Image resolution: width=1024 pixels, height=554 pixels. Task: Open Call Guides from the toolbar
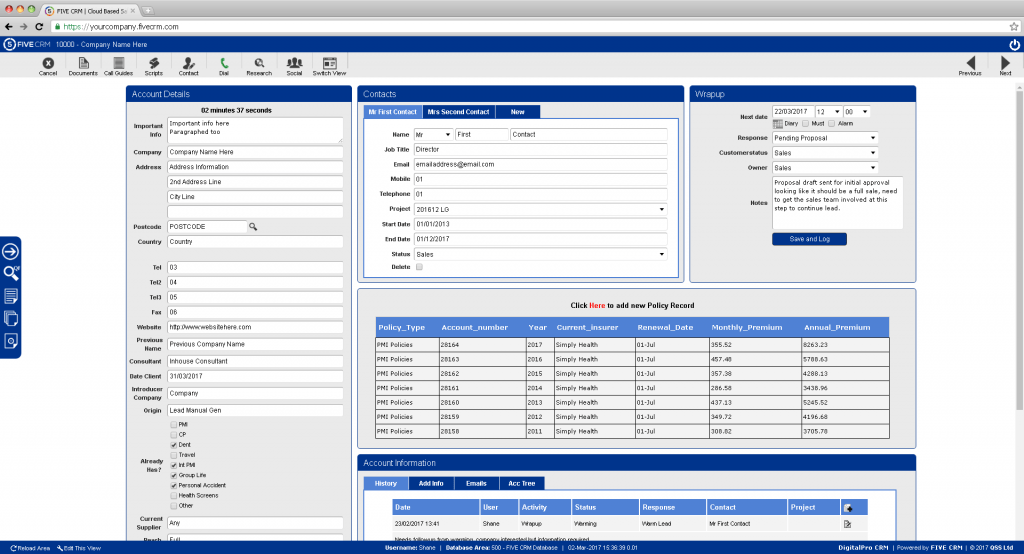pyautogui.click(x=118, y=65)
